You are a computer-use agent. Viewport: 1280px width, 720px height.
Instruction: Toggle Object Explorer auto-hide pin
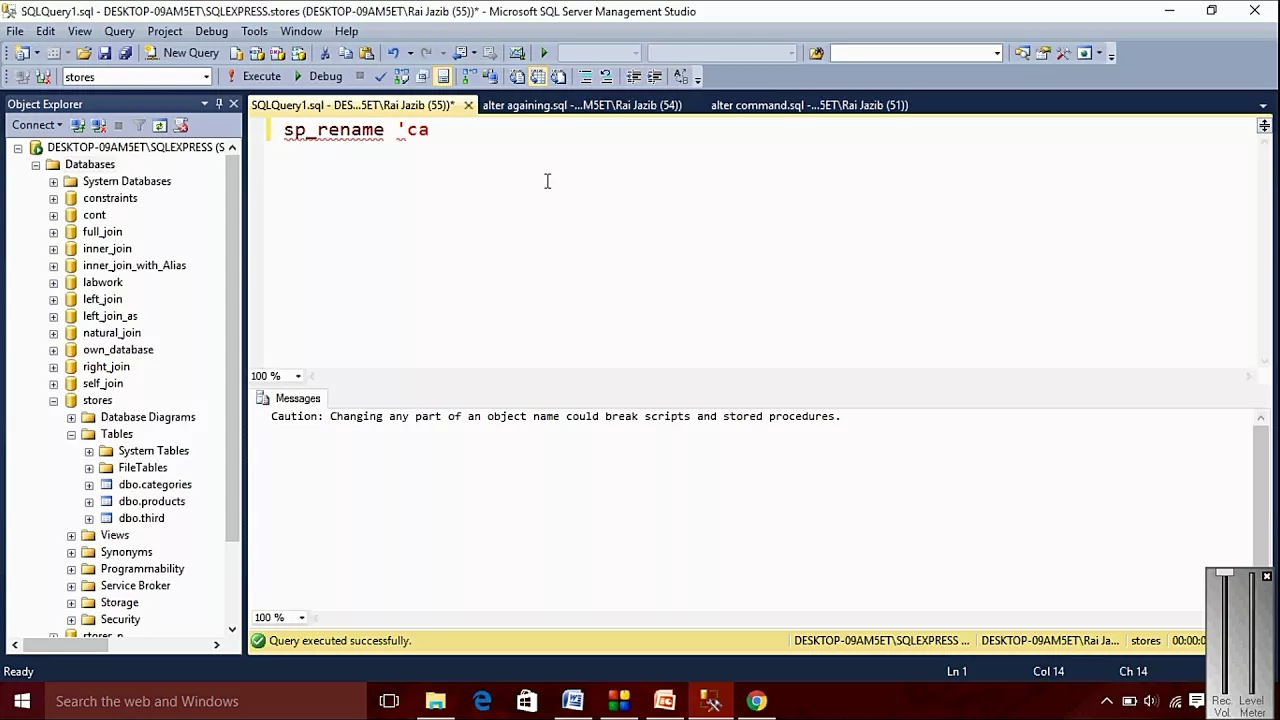[x=219, y=104]
